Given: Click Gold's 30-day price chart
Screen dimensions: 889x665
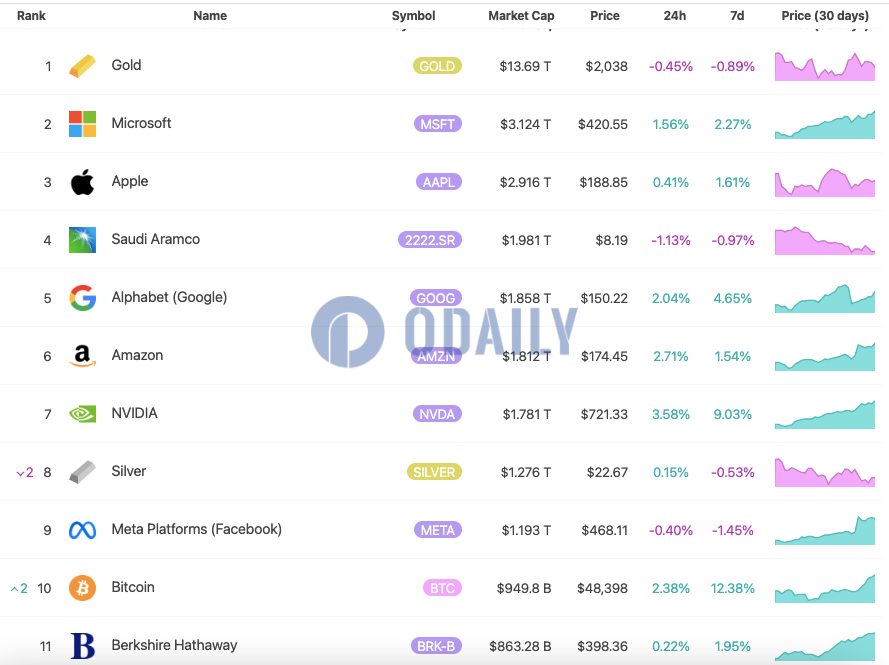Looking at the screenshot, I should 825,66.
